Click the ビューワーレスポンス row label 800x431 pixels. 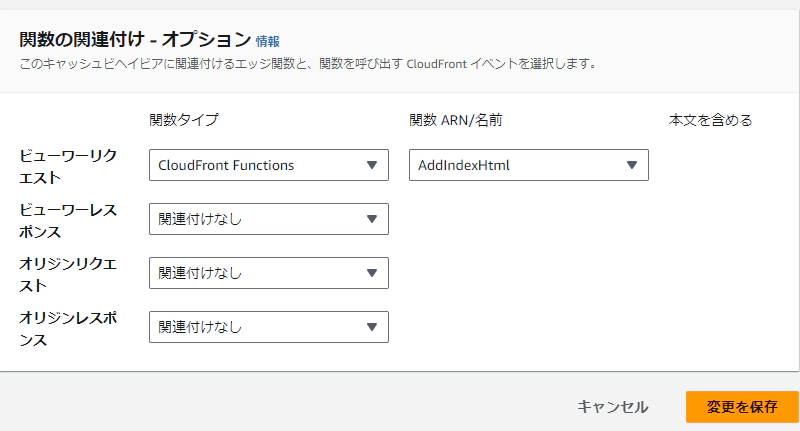[x=68, y=220]
